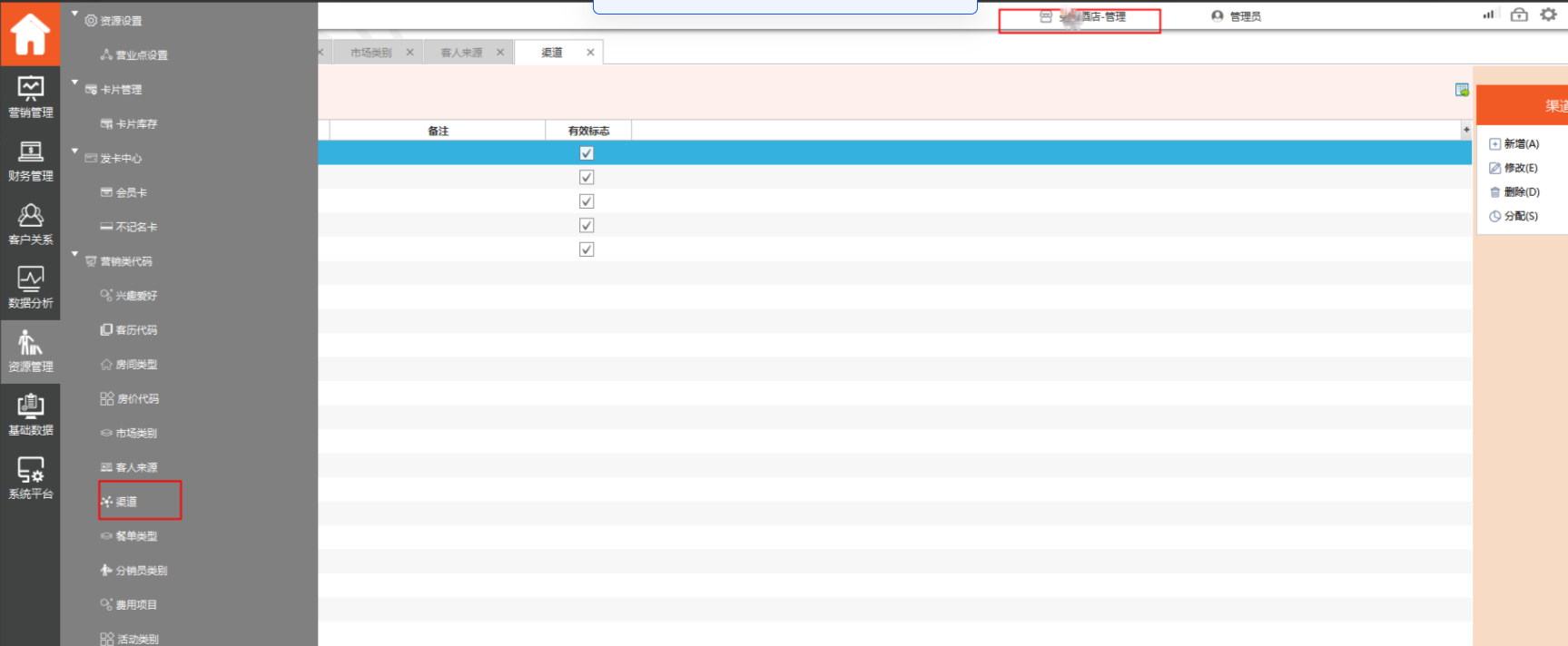Image resolution: width=1568 pixels, height=646 pixels.
Task: Click the export grid icon above the table
Action: coord(1462,90)
